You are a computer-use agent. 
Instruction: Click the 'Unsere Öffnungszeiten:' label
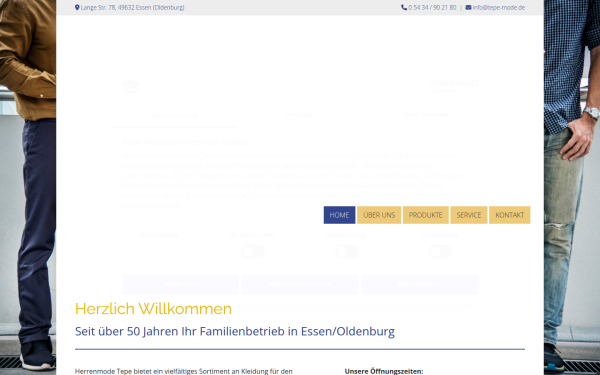[384, 371]
